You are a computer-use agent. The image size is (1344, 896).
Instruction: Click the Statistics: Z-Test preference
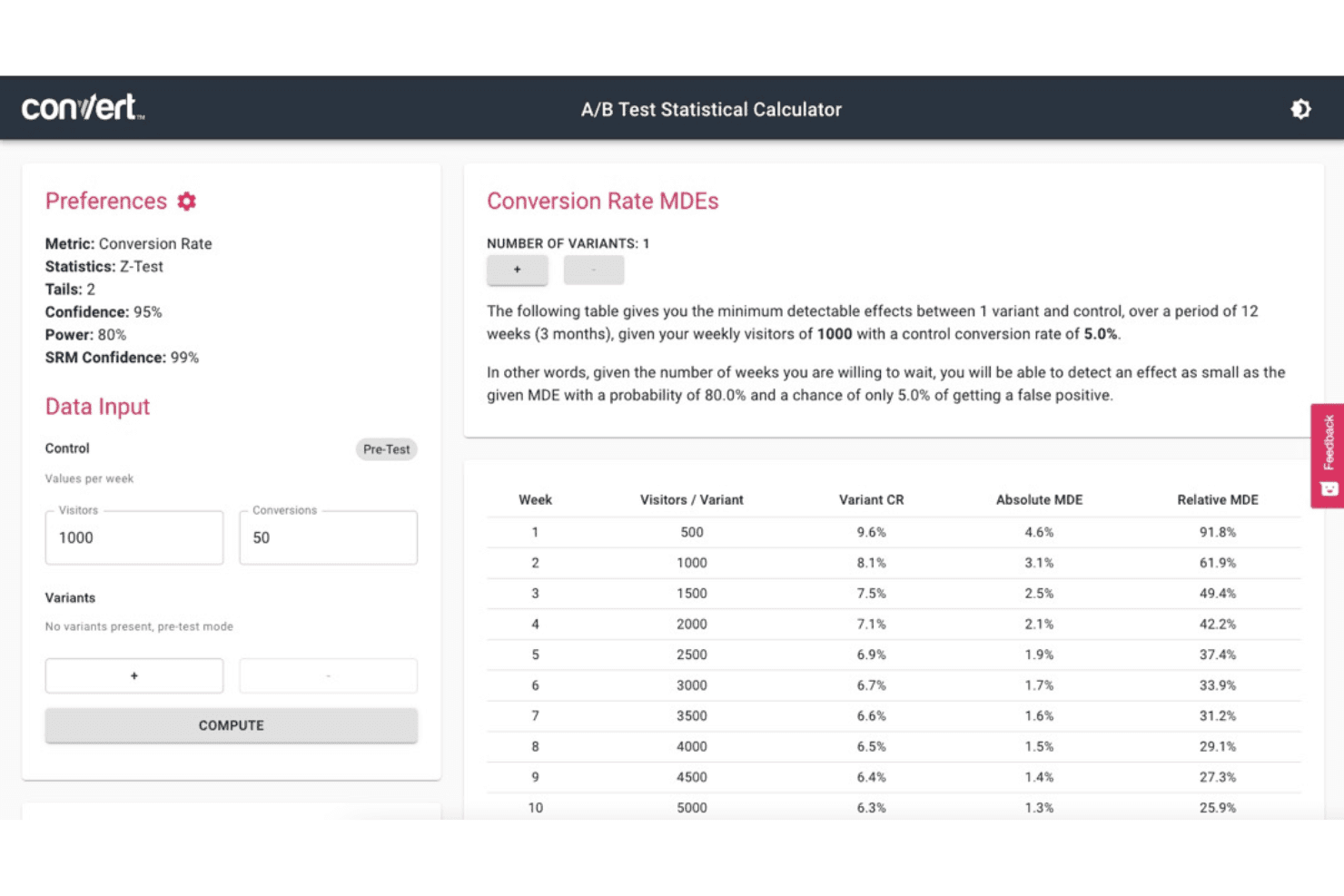[104, 266]
